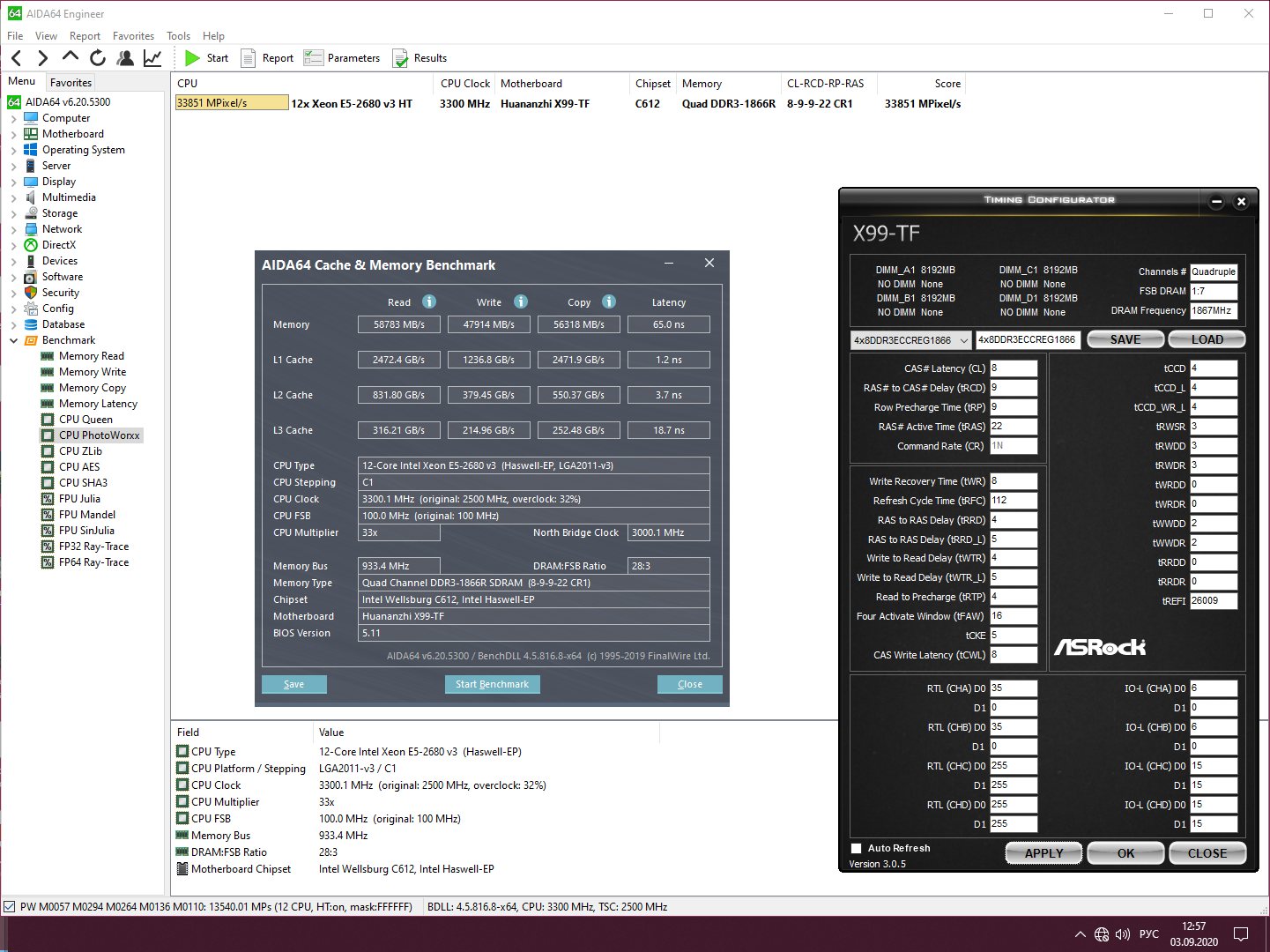Select the DirectX entry in the tree
Viewport: 1270px width, 952px height.
[59, 245]
